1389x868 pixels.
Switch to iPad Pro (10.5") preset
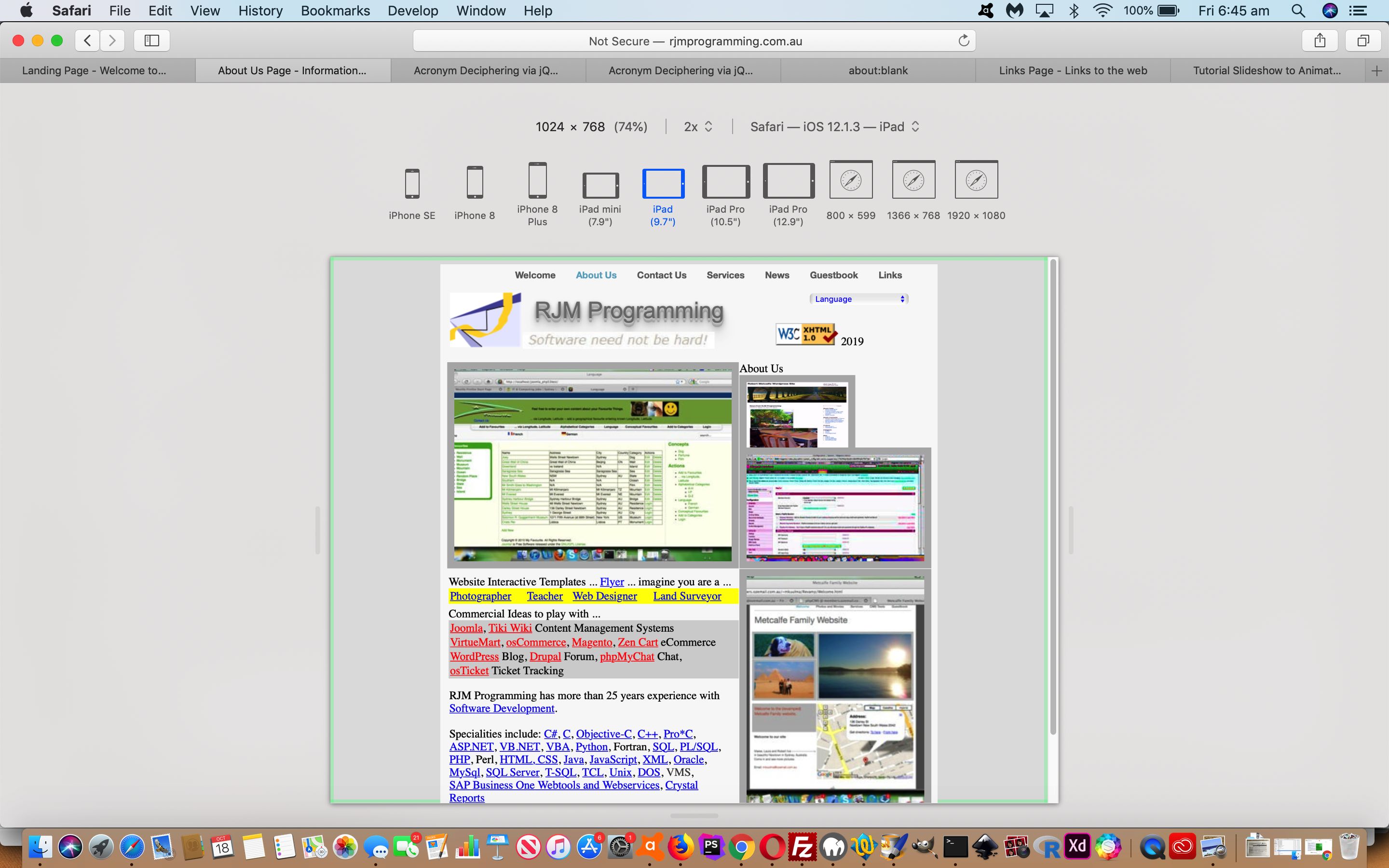click(x=725, y=196)
